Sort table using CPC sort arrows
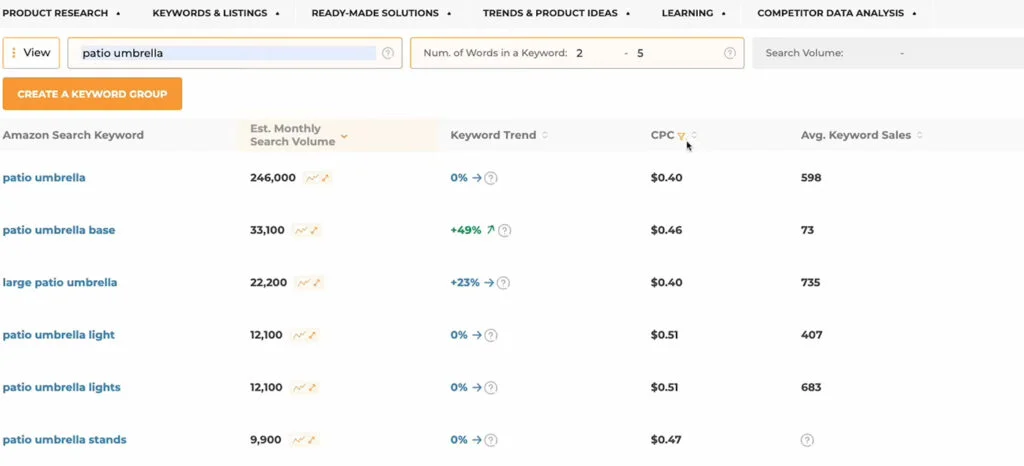Screen dimensions: 1024x466 click(x=694, y=135)
